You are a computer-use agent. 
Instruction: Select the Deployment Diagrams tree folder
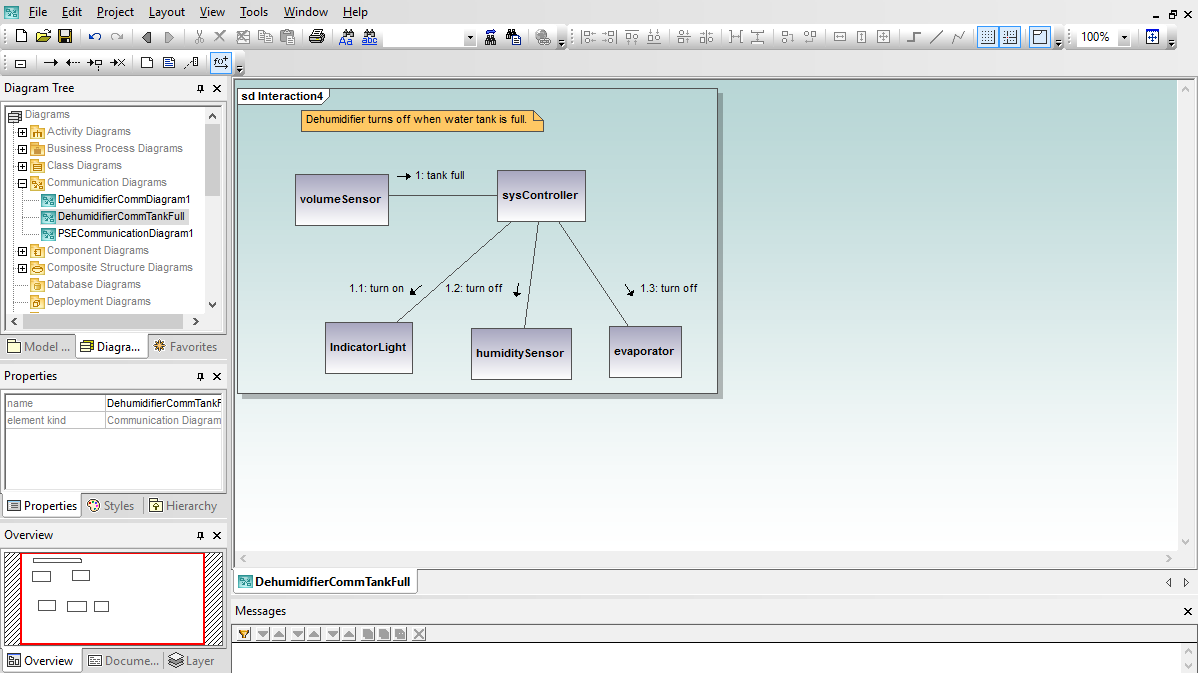[x=99, y=302]
